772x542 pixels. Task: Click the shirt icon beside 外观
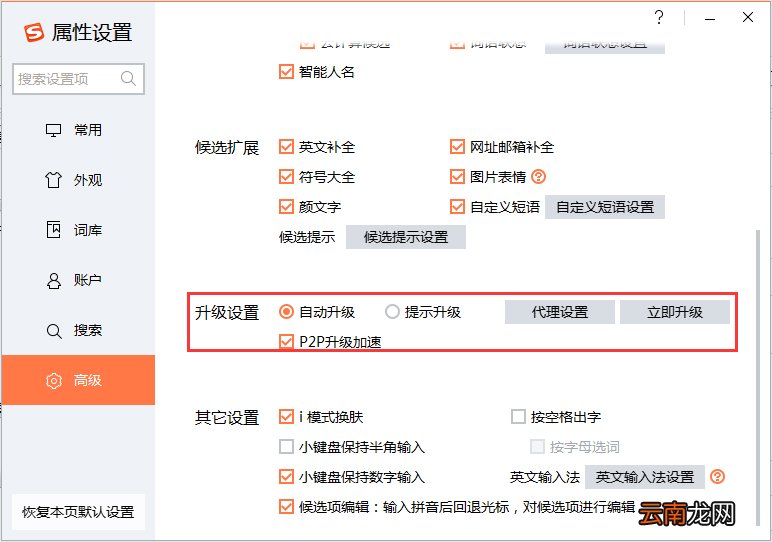pyautogui.click(x=53, y=180)
